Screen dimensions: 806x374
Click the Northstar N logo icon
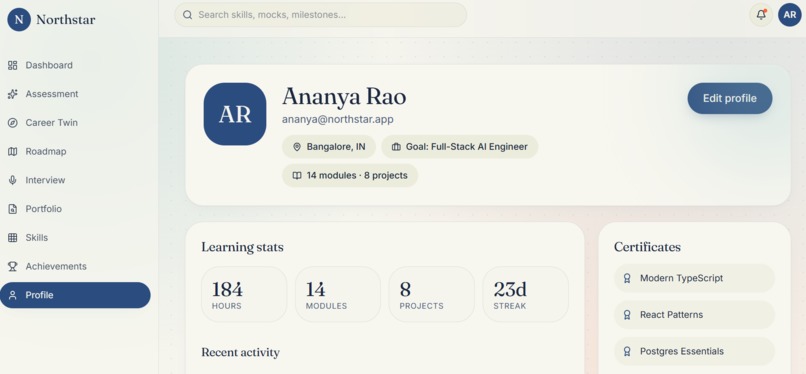point(19,20)
